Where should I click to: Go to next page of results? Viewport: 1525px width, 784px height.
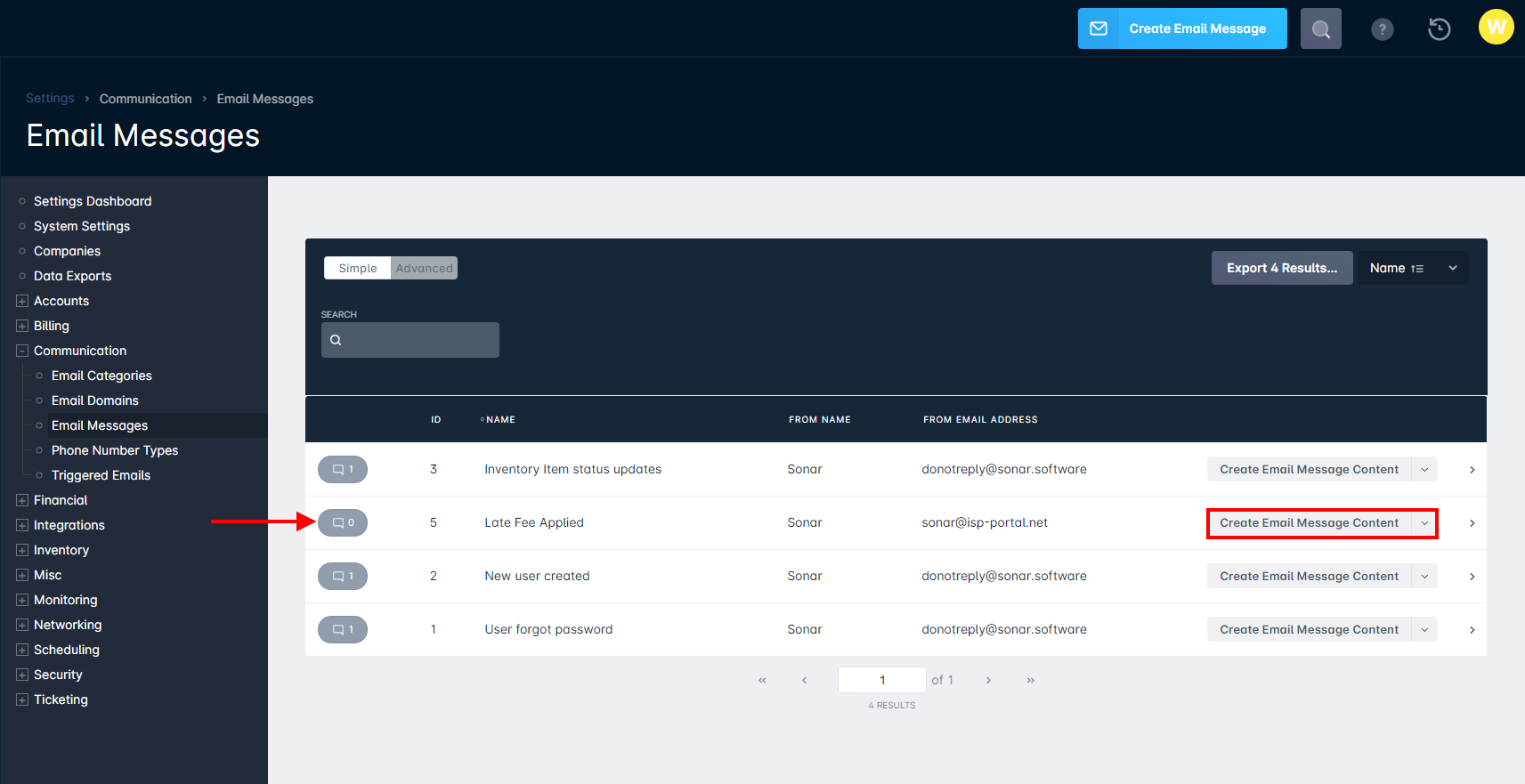[x=988, y=680]
